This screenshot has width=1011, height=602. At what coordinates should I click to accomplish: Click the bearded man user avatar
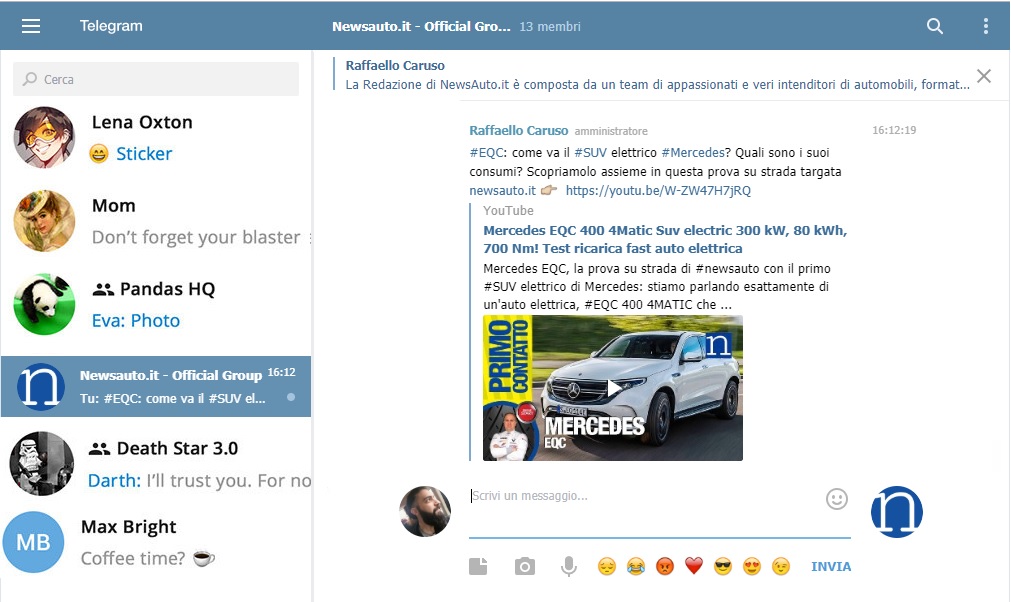(425, 511)
